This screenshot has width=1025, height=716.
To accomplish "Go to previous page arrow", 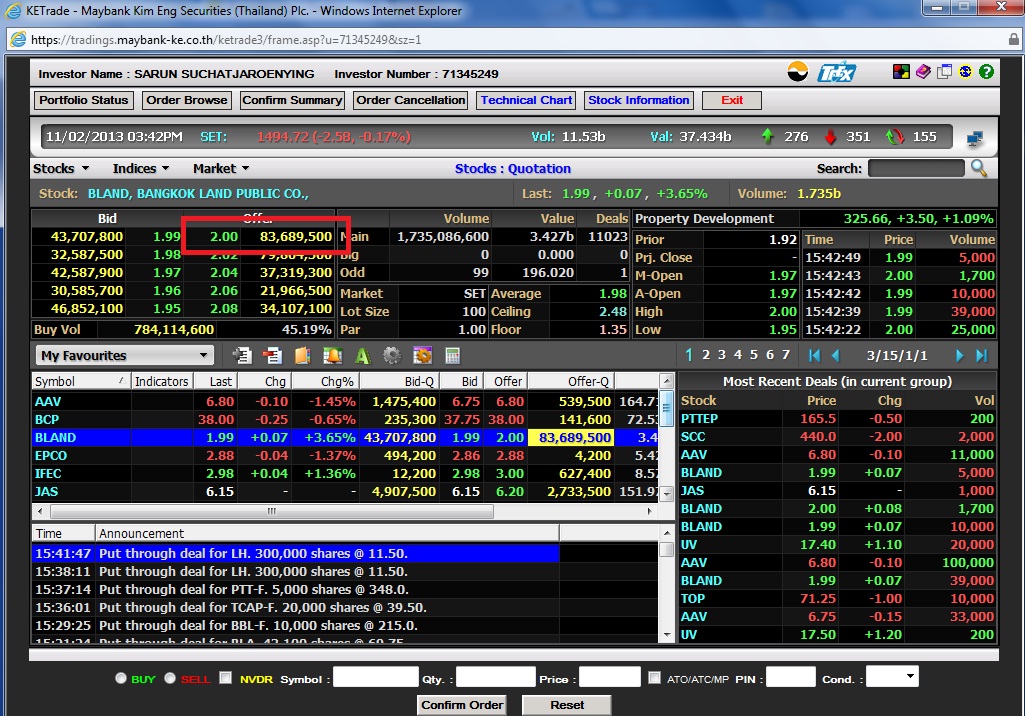I will pos(835,355).
